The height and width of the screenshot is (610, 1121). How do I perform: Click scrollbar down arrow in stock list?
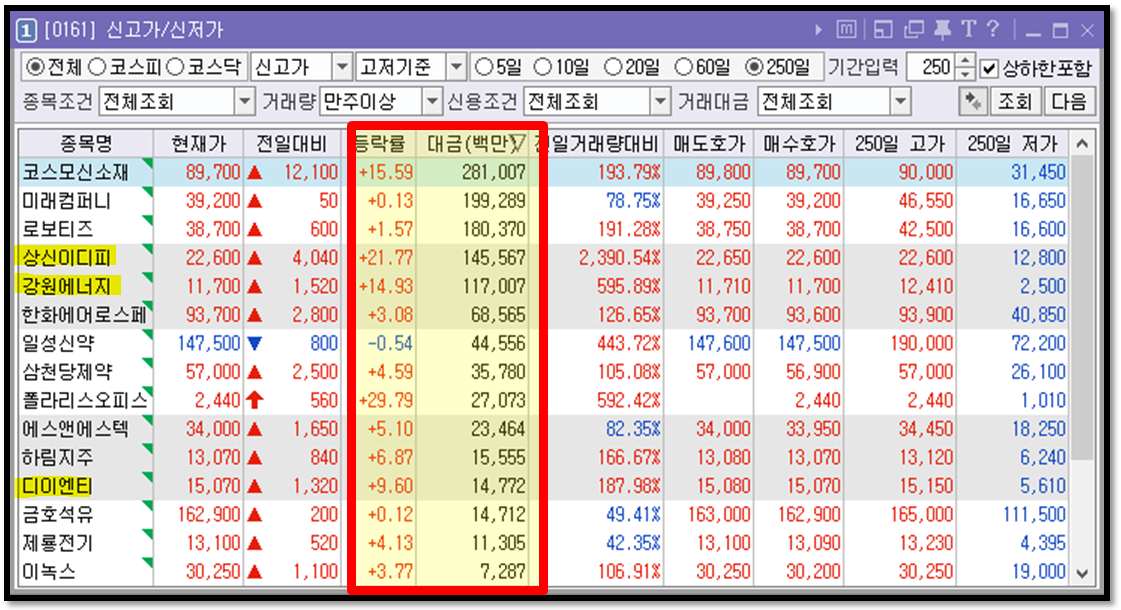pyautogui.click(x=1082, y=574)
